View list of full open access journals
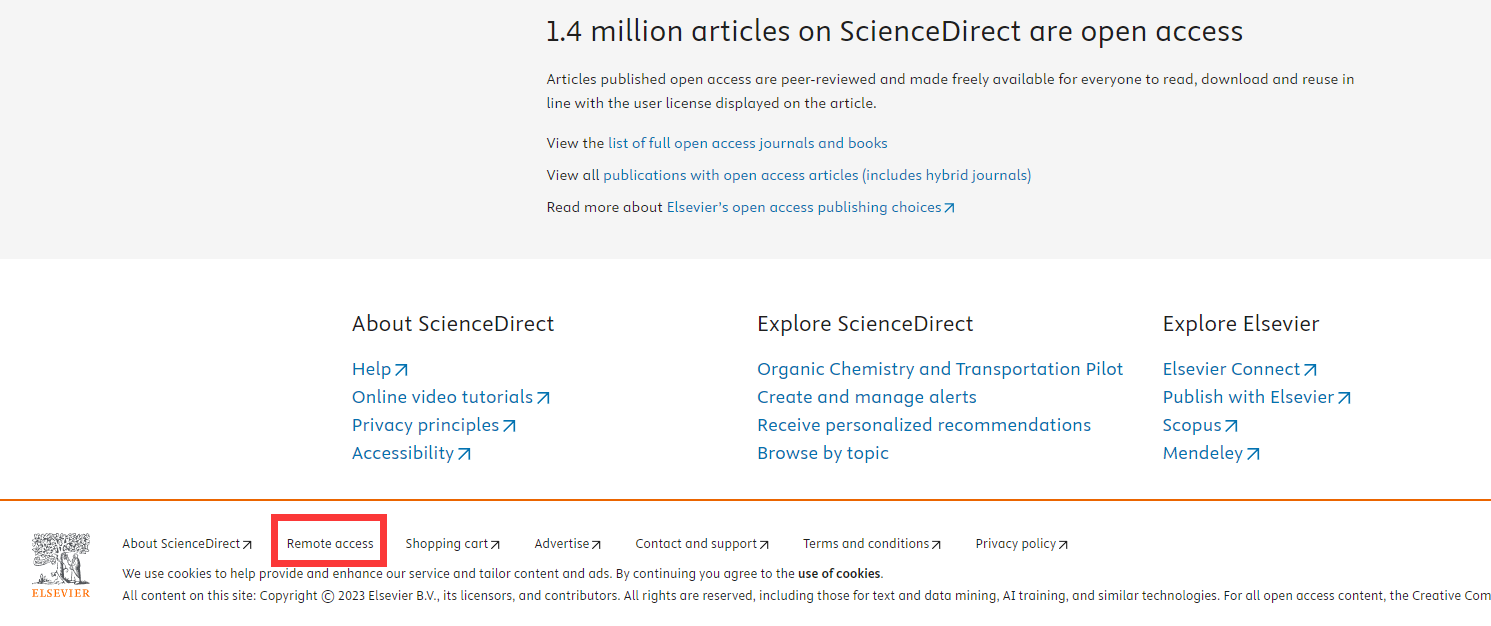Viewport: 1491px width, 626px height. click(747, 143)
